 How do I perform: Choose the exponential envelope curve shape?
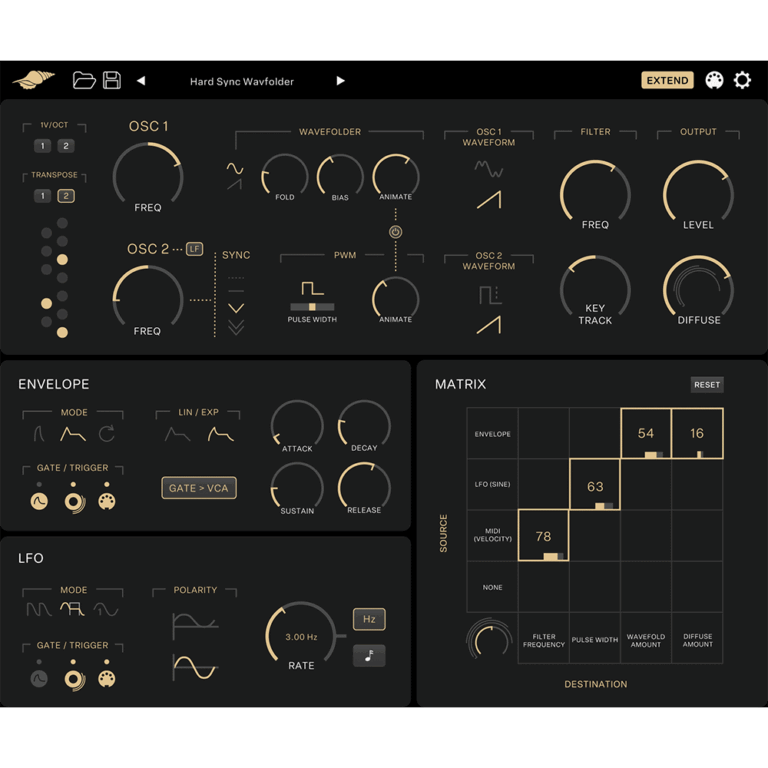(220, 434)
